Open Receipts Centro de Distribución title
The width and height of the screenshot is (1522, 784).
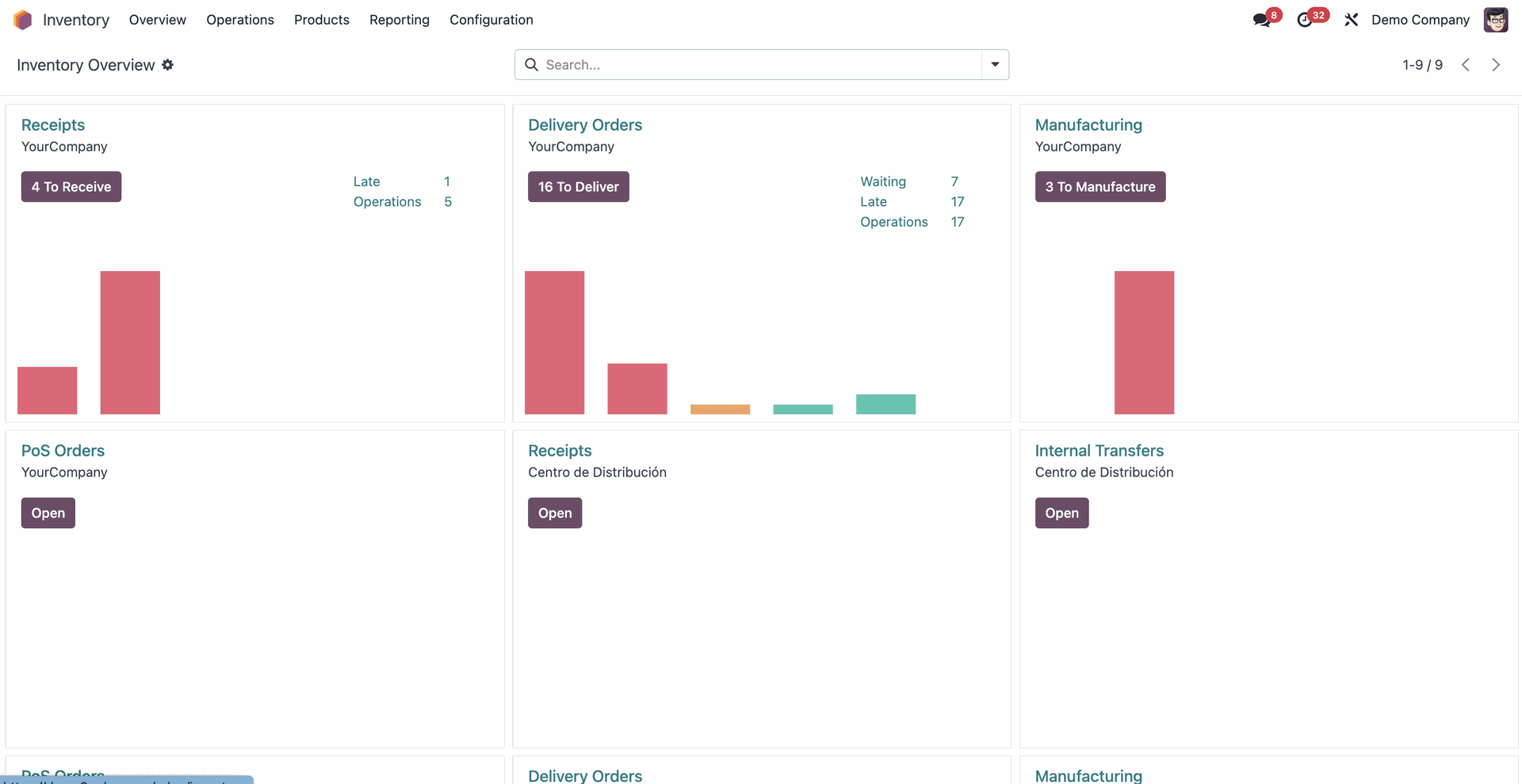tap(560, 451)
